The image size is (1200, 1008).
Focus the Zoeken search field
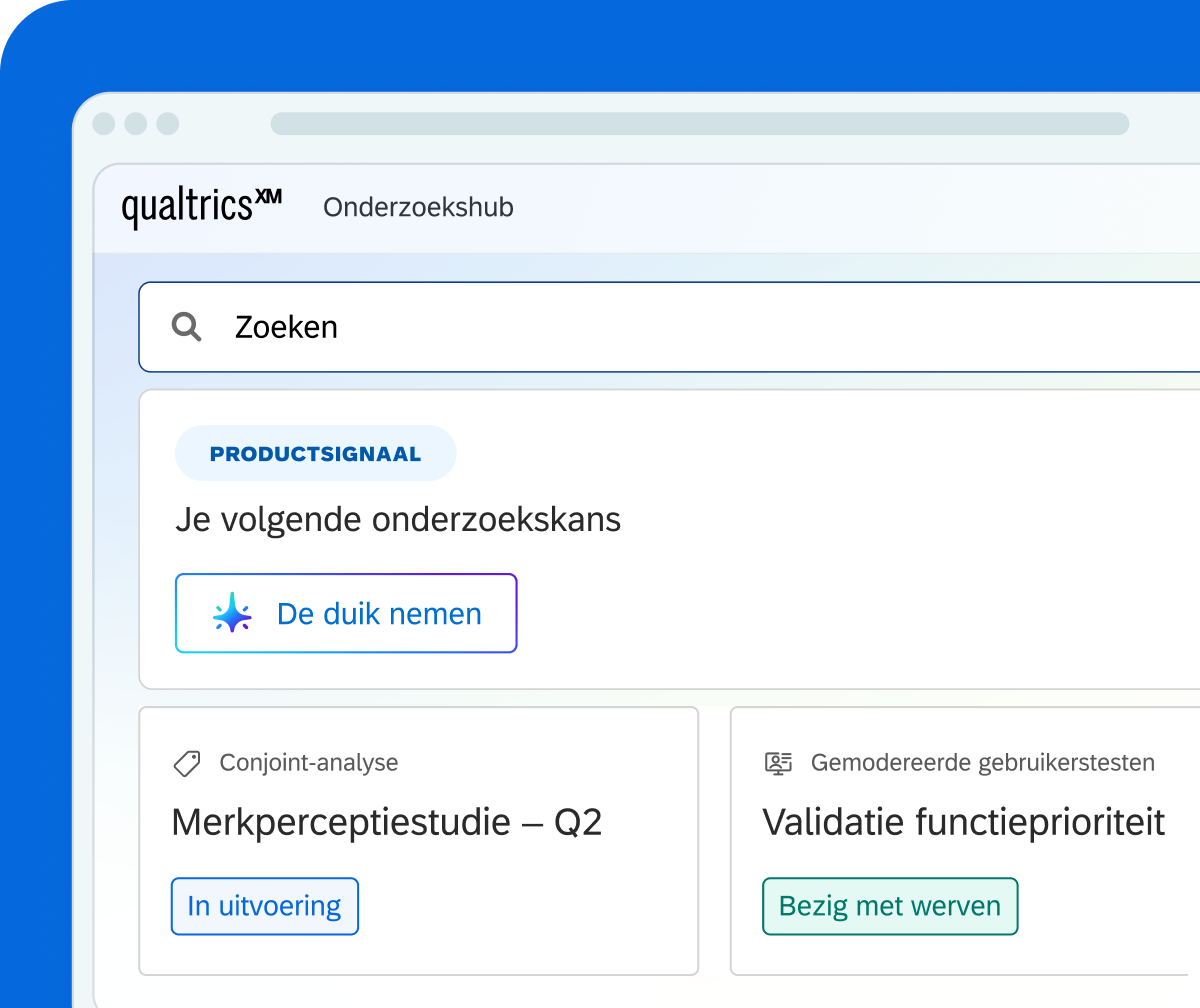pyautogui.click(x=669, y=327)
